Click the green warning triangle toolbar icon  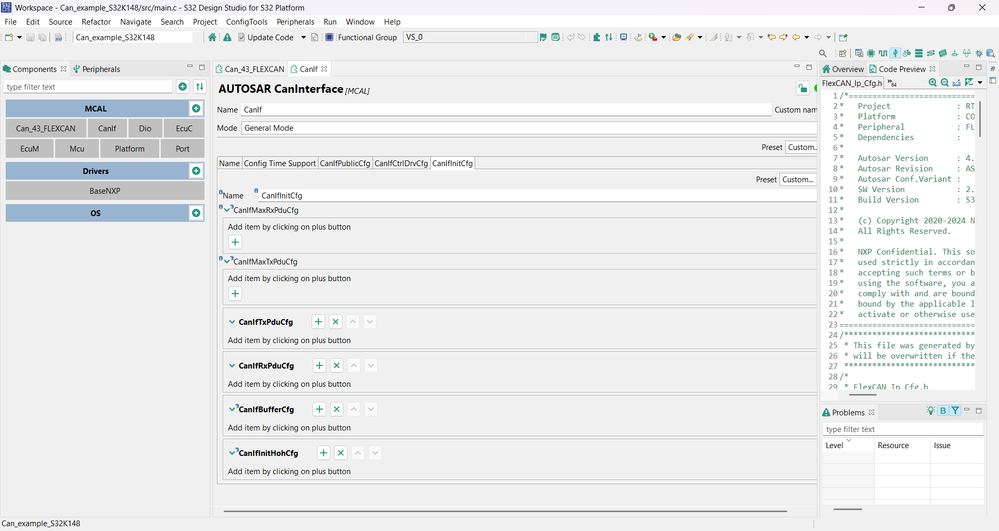pyautogui.click(x=227, y=37)
